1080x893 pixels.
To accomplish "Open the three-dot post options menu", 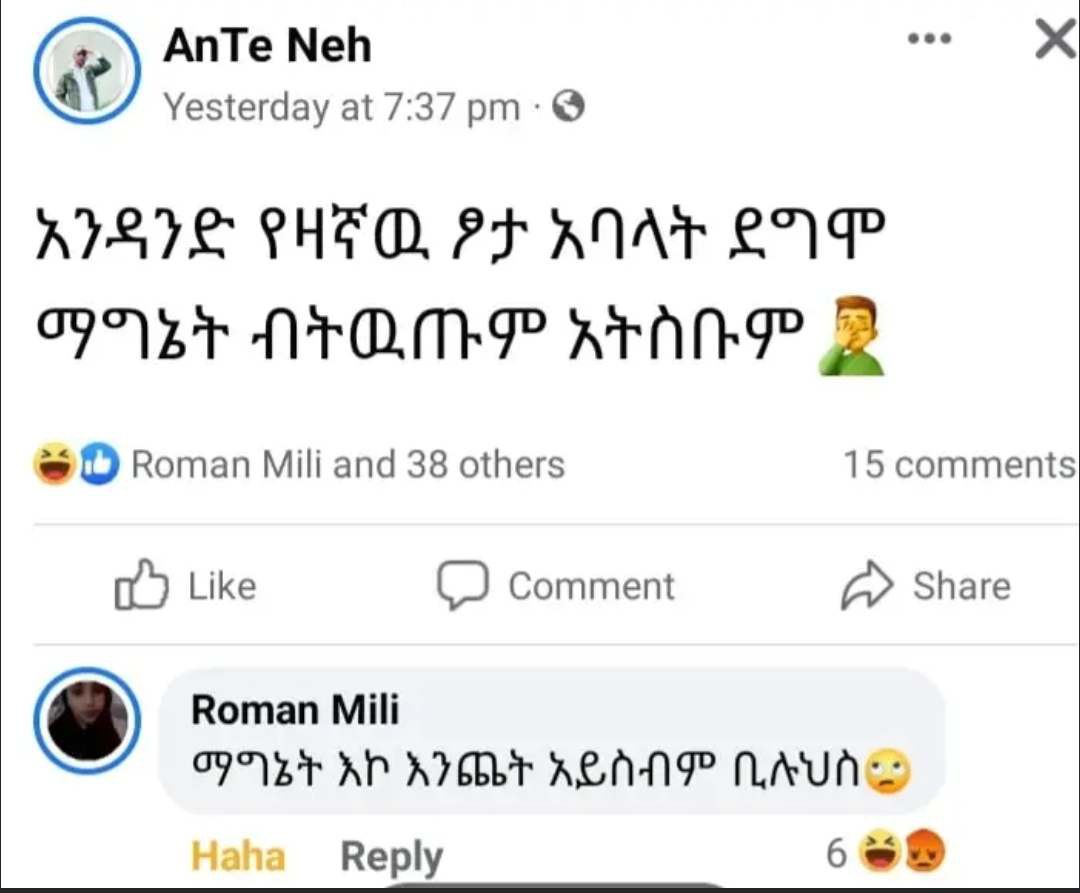I will tap(929, 38).
